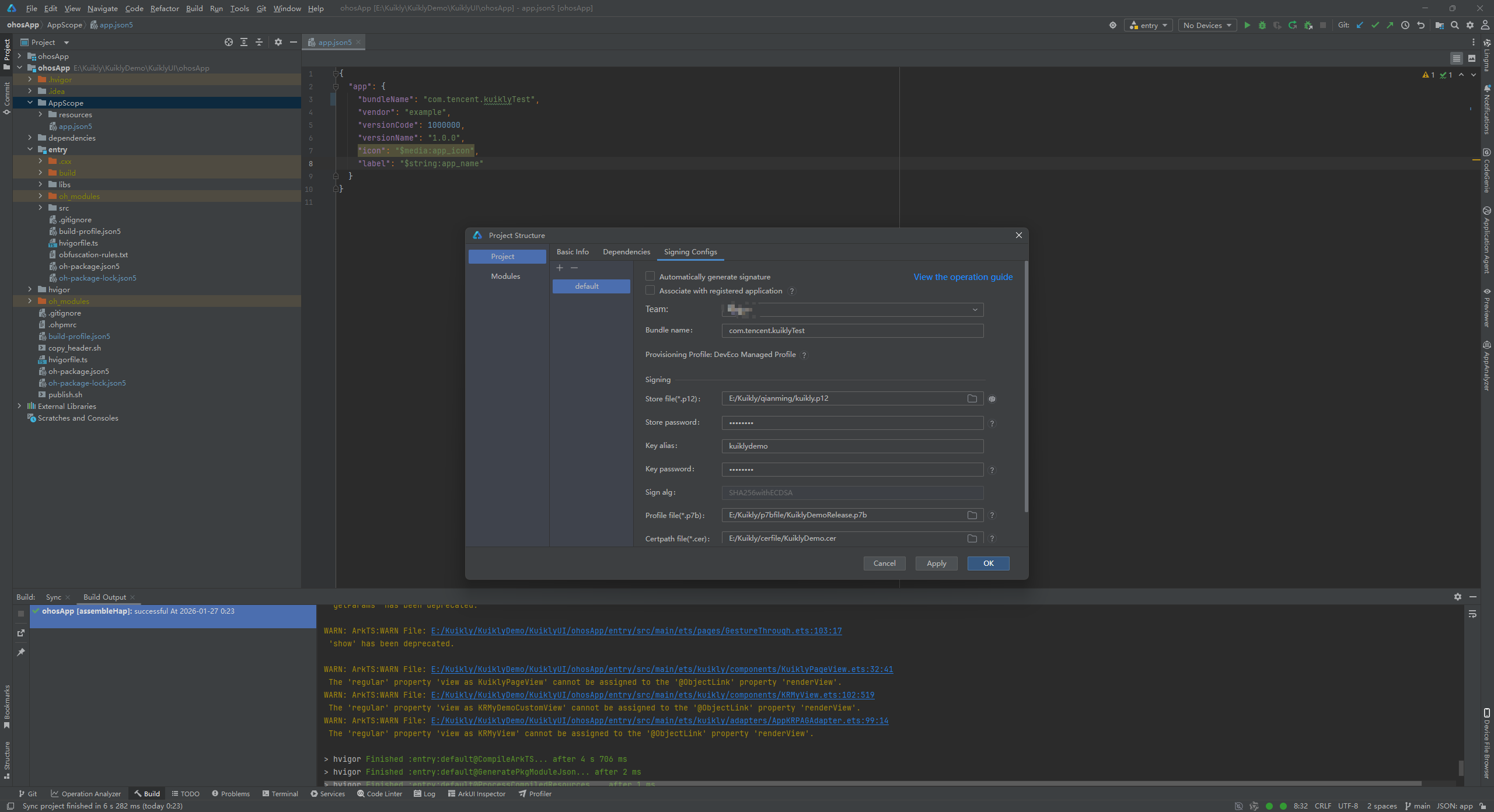Open Project tool window settings gear
Viewport: 1494px width, 812px height.
pos(278,42)
